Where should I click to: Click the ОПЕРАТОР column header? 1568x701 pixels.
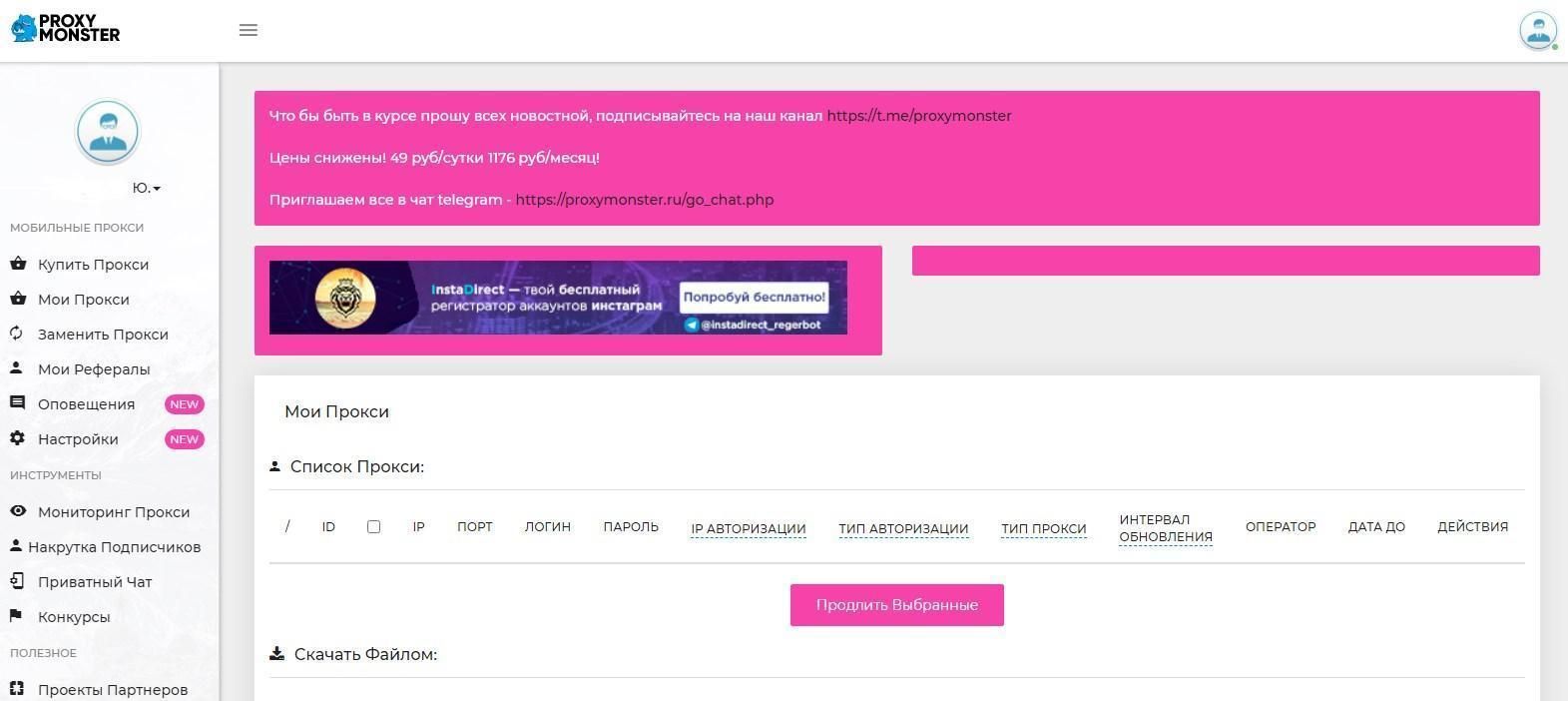(1281, 526)
